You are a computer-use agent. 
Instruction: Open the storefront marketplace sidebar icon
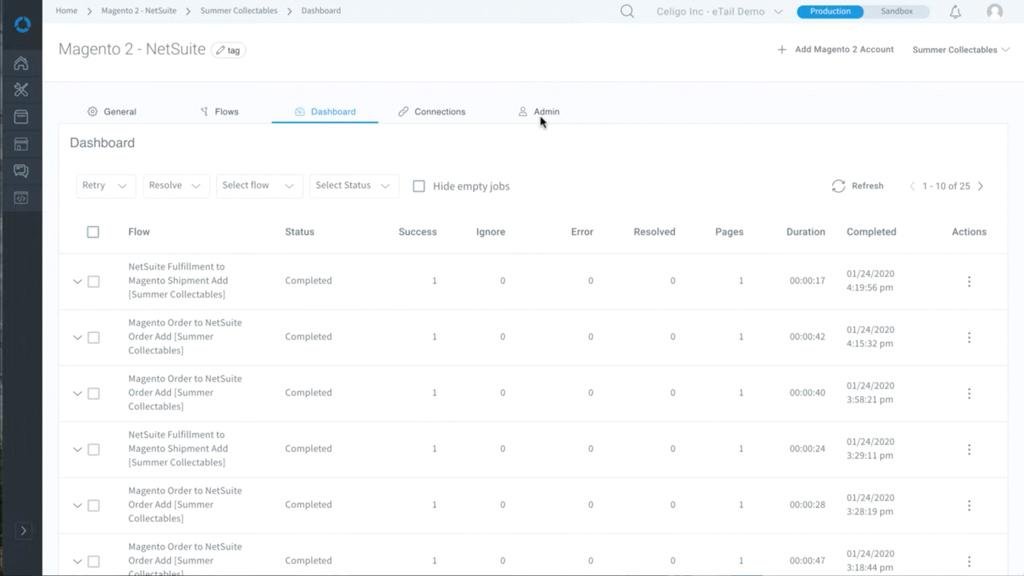click(21, 144)
